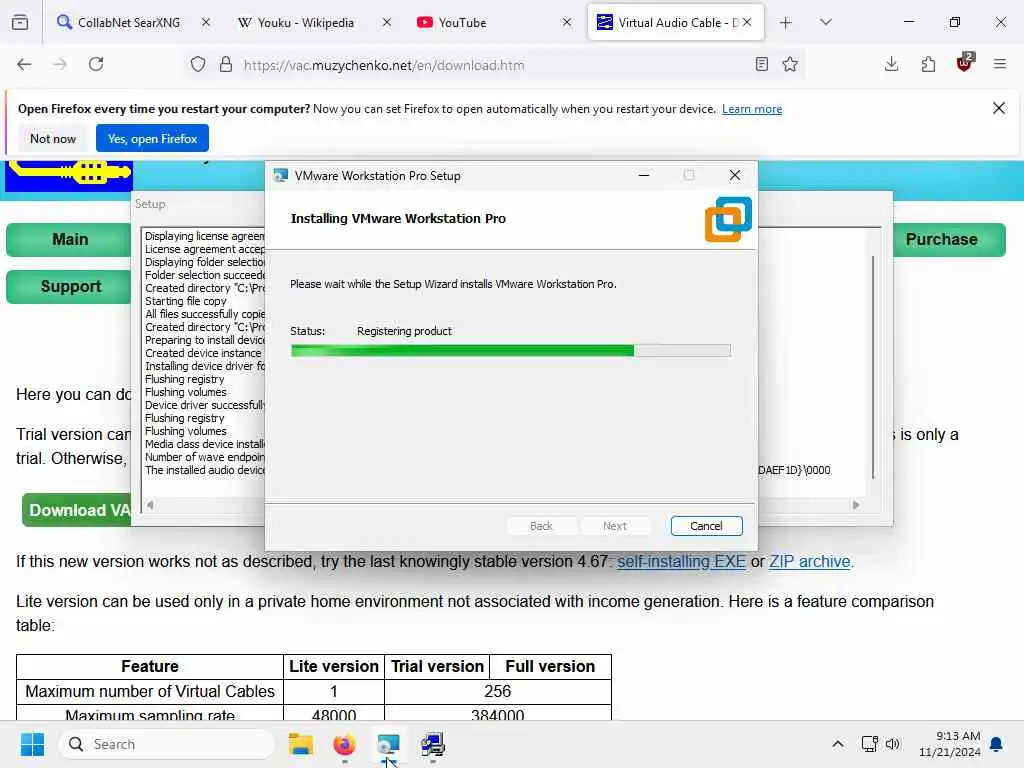The height and width of the screenshot is (768, 1024).
Task: Click the 'Registering product' status text
Action: pos(404,331)
